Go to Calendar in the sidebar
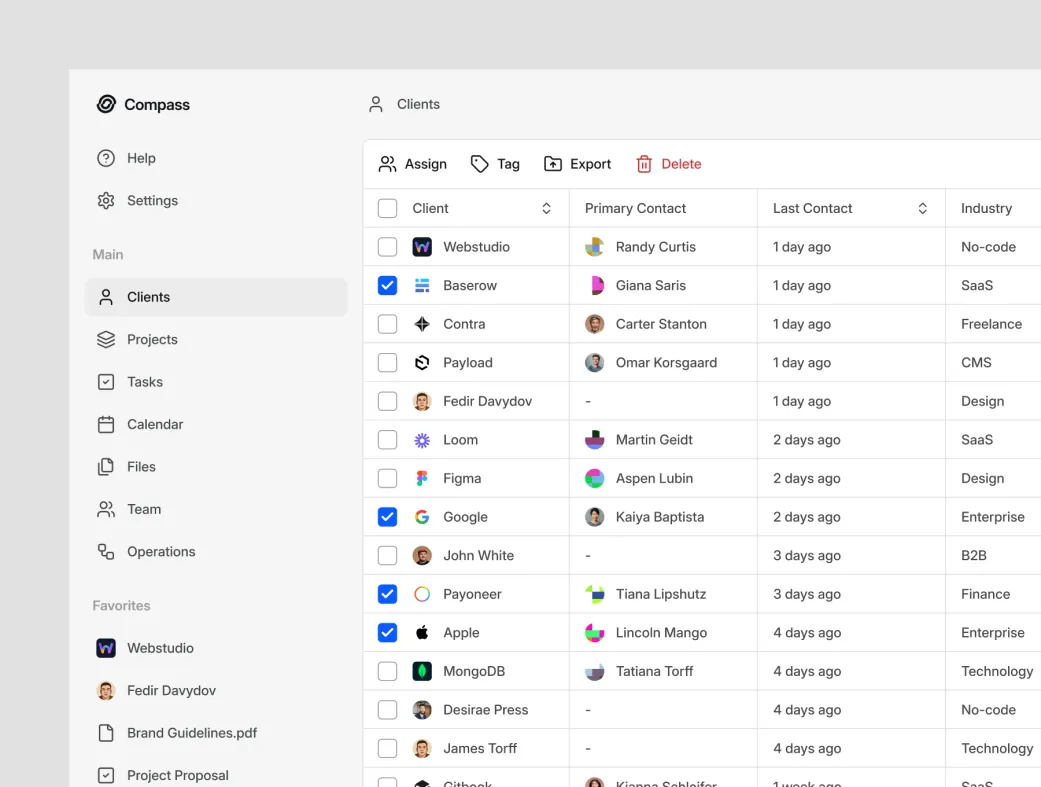Screen dimensions: 1041x787 pos(155,425)
